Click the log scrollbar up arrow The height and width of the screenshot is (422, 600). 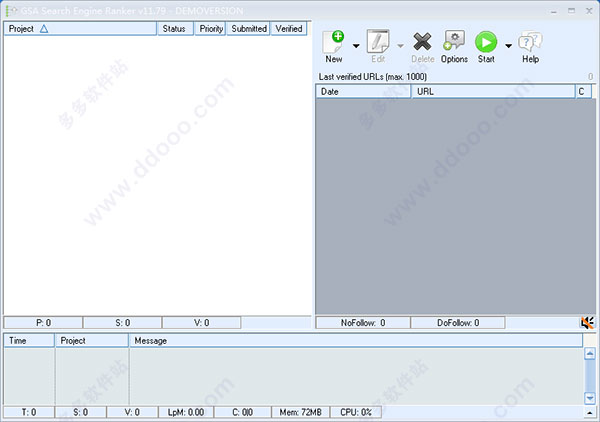(x=590, y=354)
